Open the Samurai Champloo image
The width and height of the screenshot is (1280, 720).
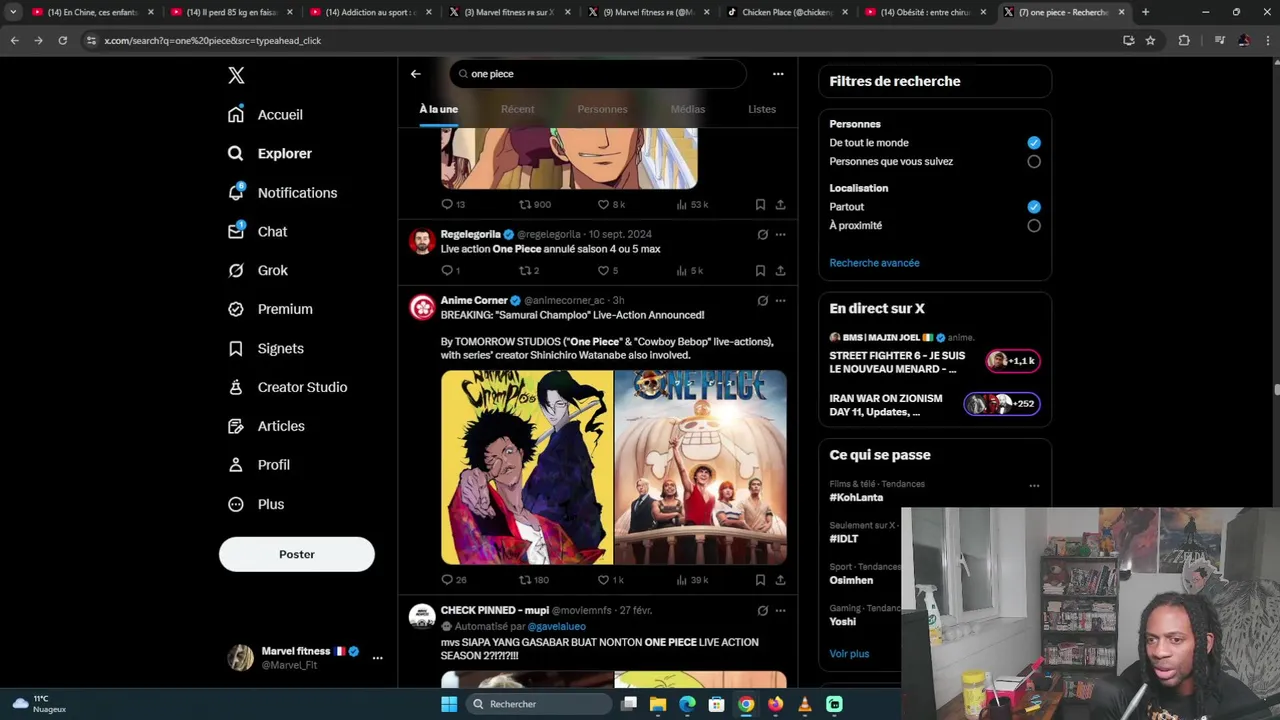click(x=527, y=468)
